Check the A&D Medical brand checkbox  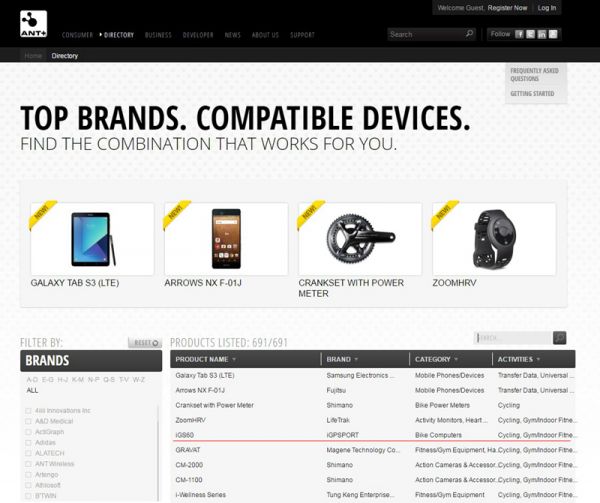(28, 421)
